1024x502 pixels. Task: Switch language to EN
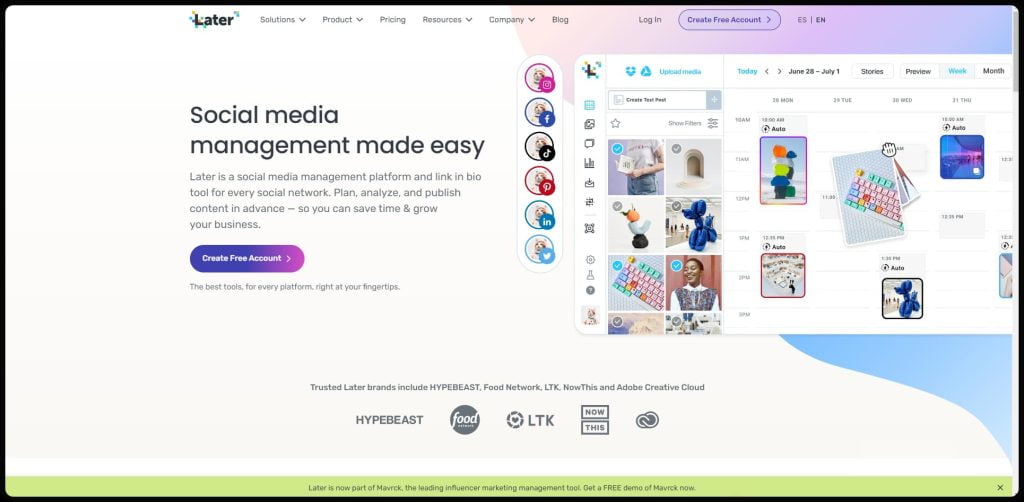tap(821, 20)
